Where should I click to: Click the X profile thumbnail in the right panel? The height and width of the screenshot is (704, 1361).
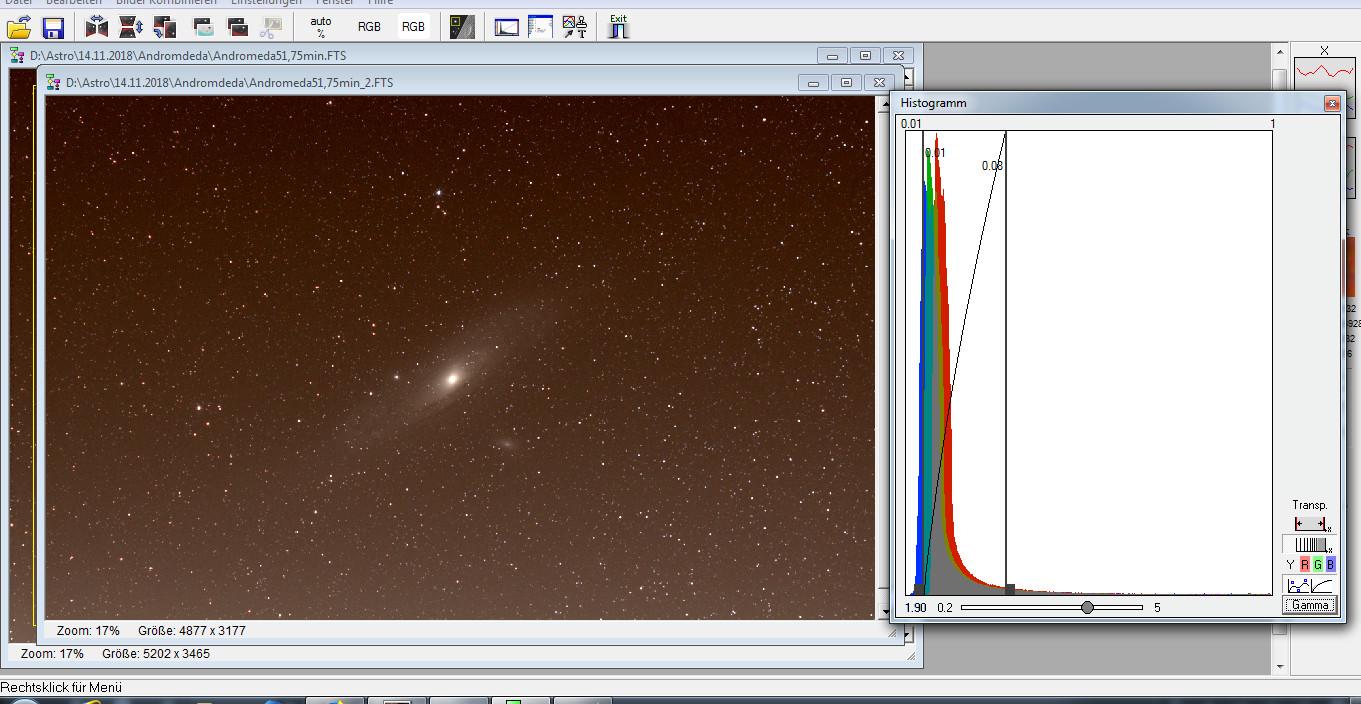[x=1324, y=72]
